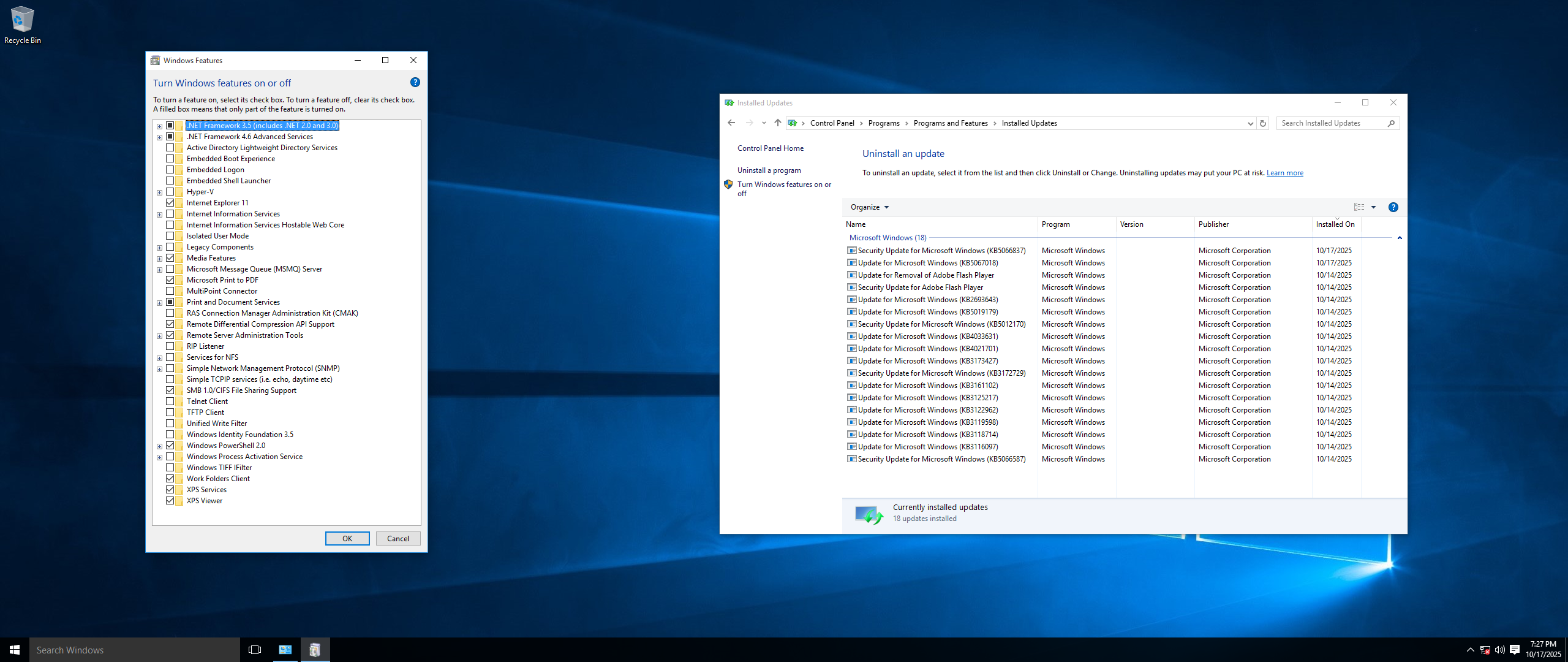Click the change view icon
Image resolution: width=1568 pixels, height=662 pixels.
(x=1359, y=207)
